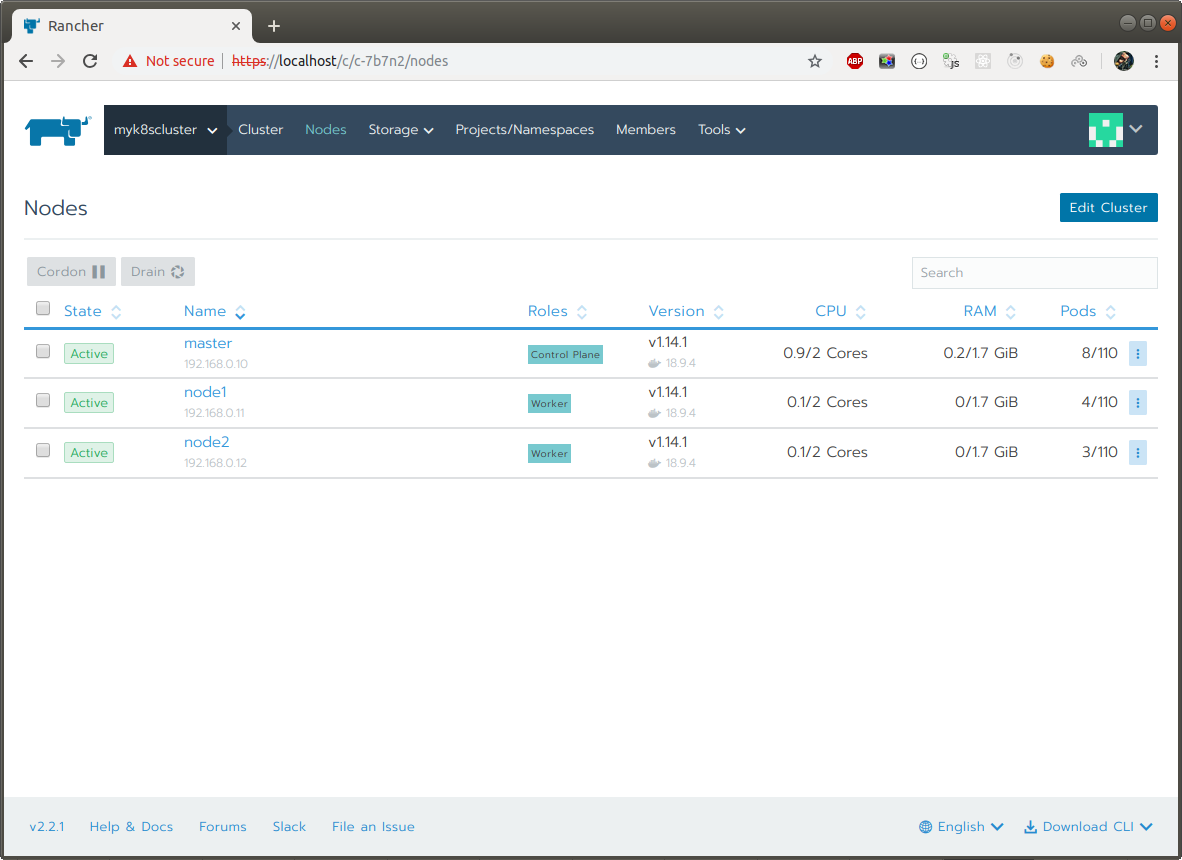The image size is (1182, 860).
Task: Sort nodes by Pods column
Action: point(1087,311)
